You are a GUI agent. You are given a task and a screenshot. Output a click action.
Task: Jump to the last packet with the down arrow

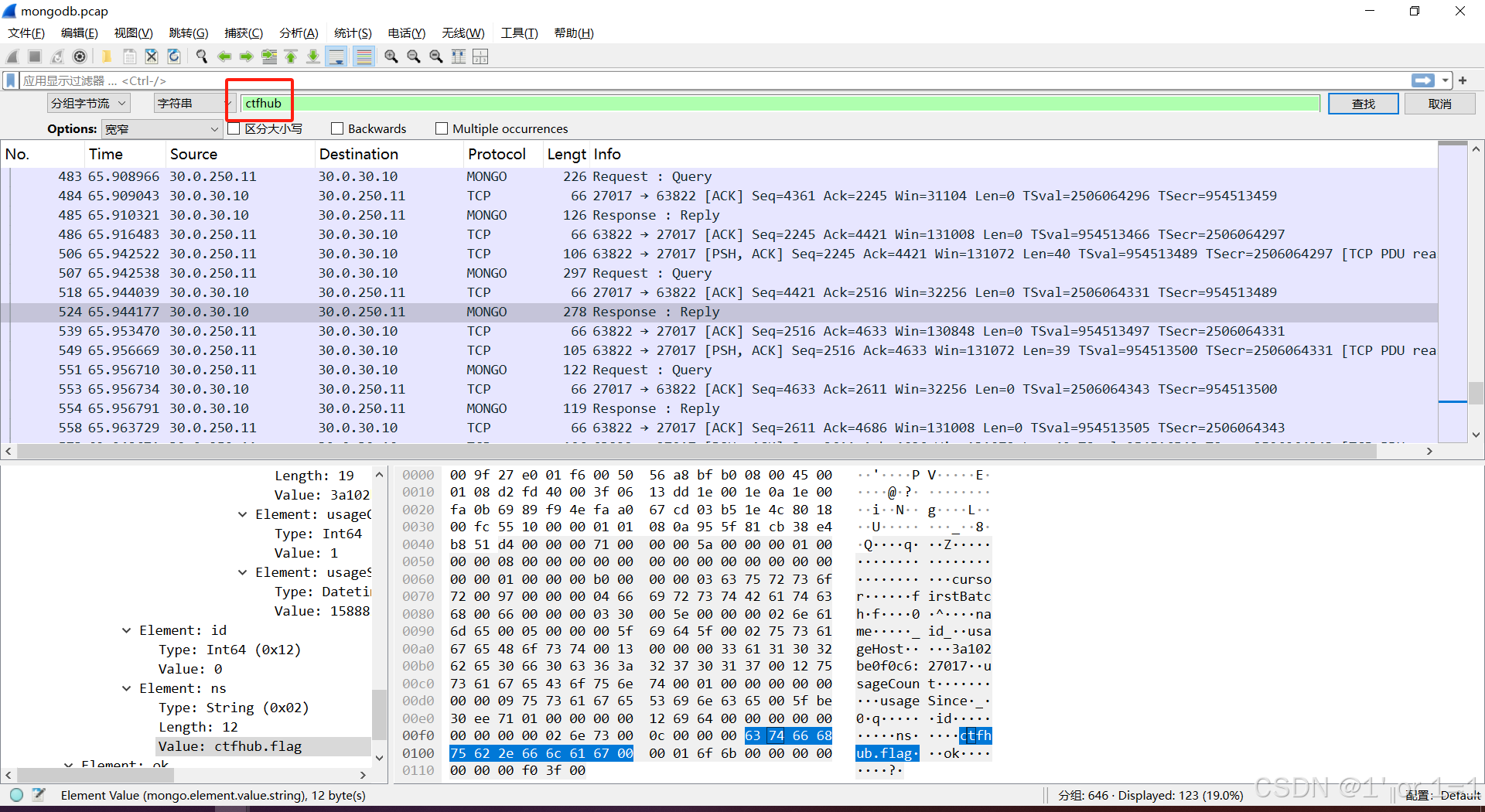pos(313,56)
